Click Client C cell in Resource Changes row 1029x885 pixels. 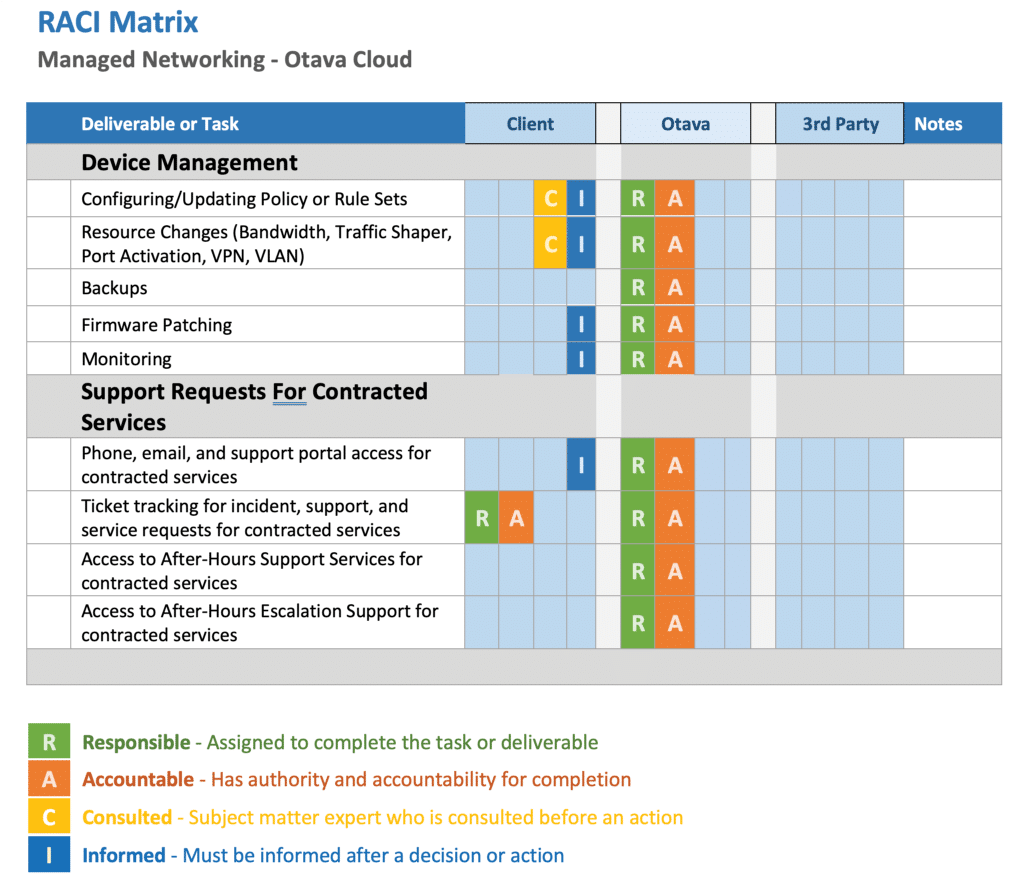click(550, 243)
